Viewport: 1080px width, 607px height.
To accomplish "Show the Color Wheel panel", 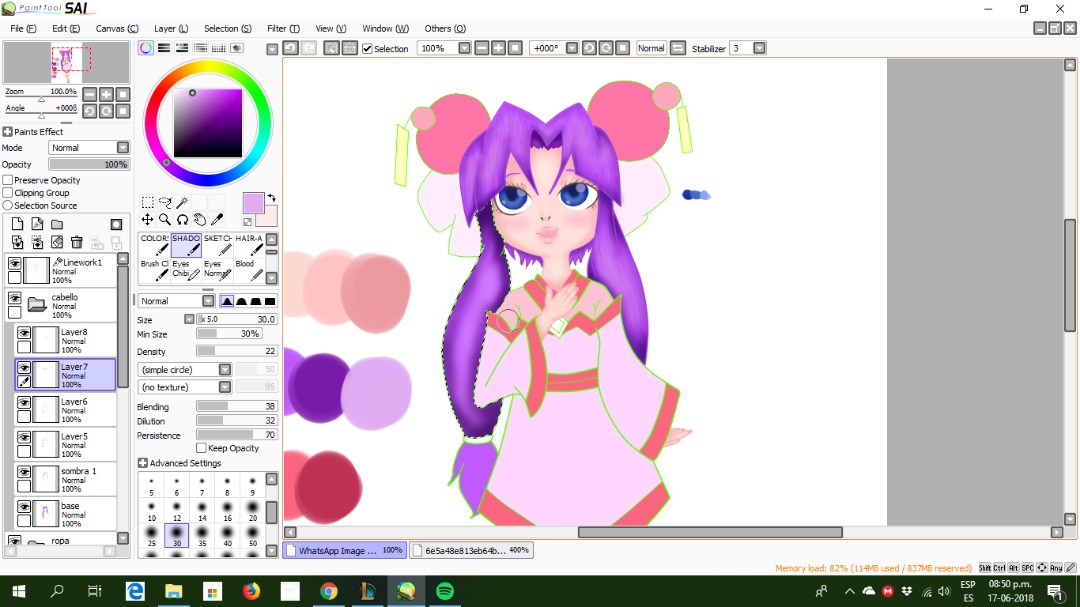I will click(145, 48).
